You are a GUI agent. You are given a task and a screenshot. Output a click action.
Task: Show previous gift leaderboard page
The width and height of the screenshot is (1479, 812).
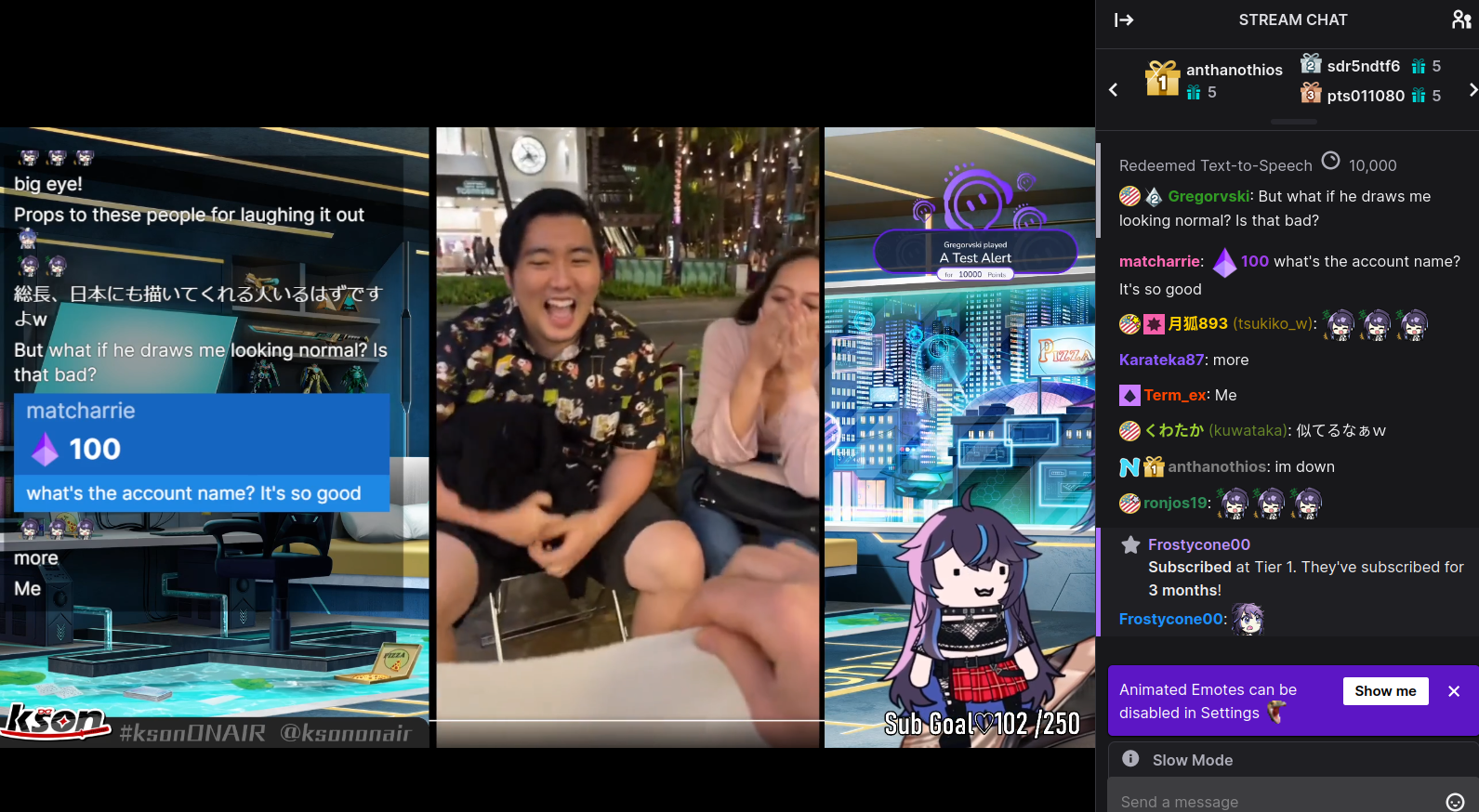pyautogui.click(x=1113, y=90)
